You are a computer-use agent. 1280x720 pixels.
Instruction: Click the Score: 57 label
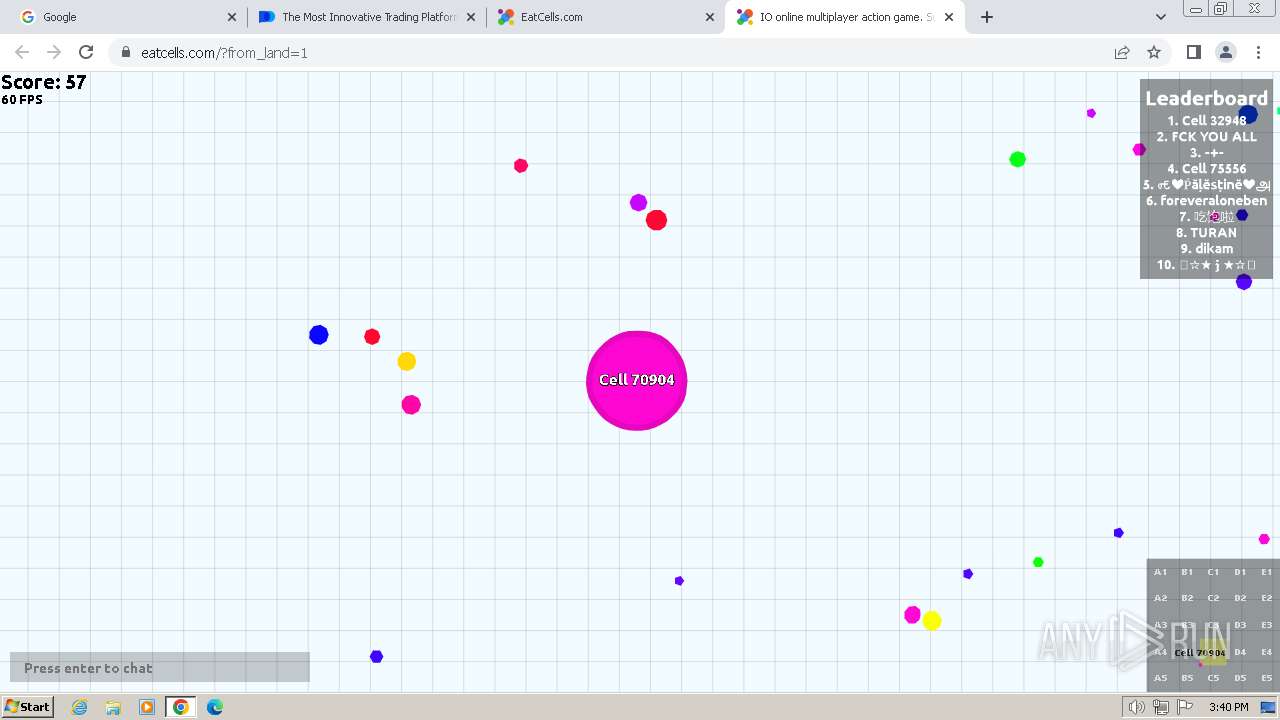[x=44, y=83]
